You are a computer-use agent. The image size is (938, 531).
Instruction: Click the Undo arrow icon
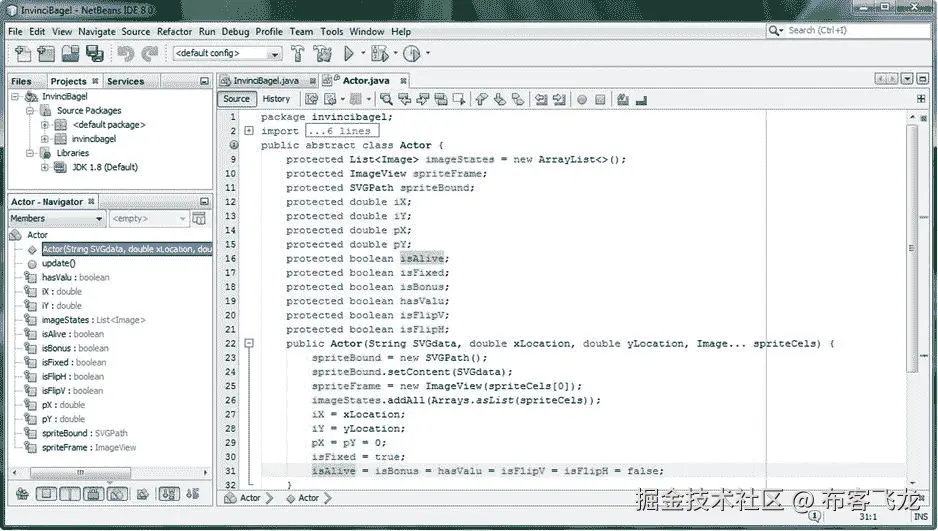126,53
